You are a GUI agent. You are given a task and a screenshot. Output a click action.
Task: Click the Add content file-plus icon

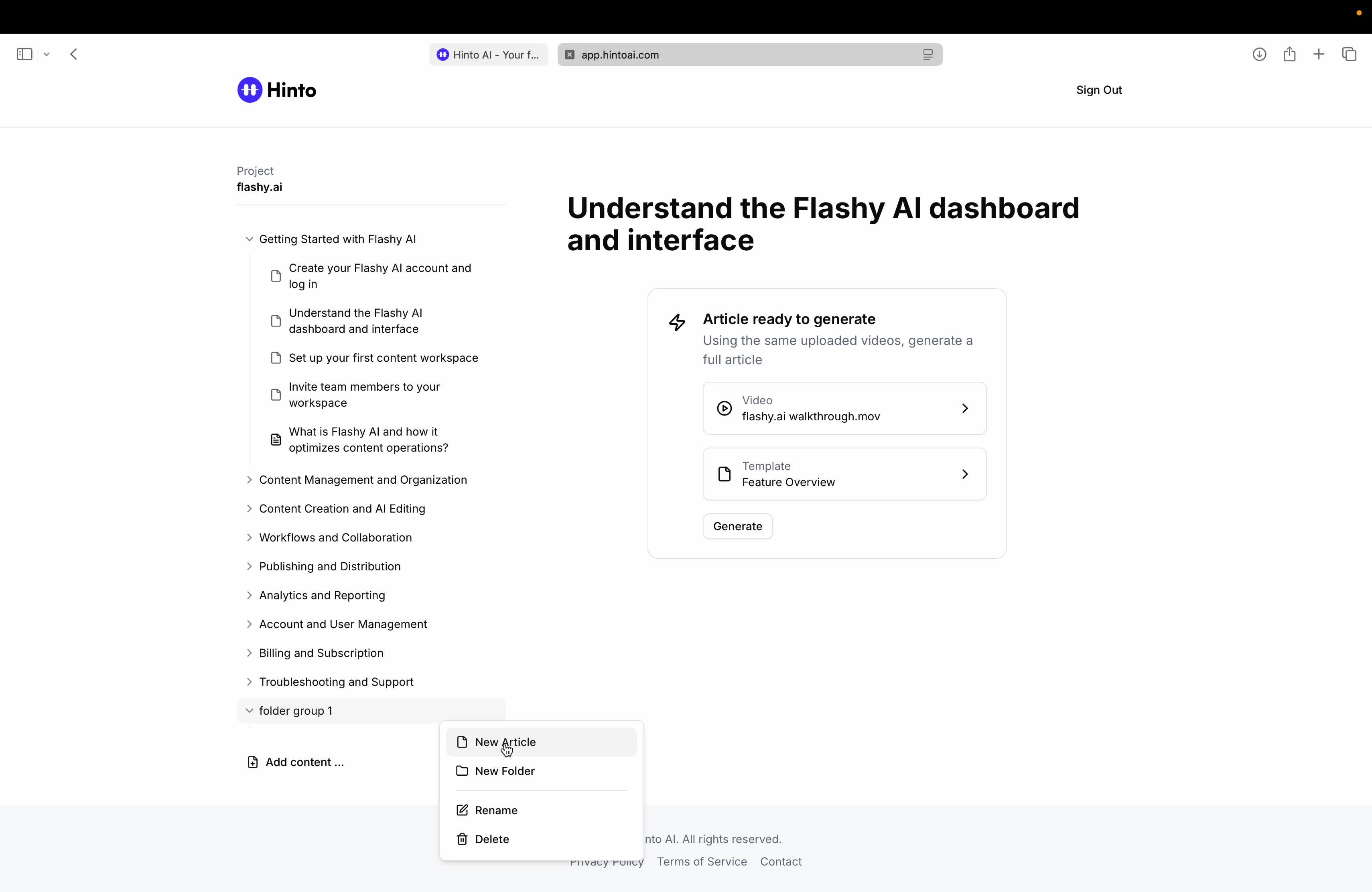252,762
